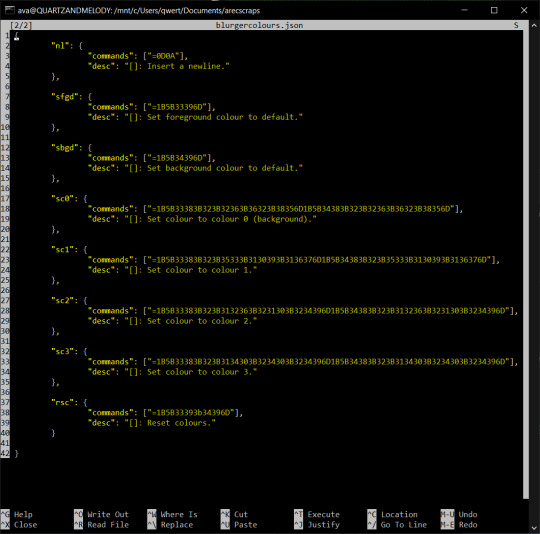This screenshot has height=534, width=540.
Task: Click the scroll up arrow of scrollbar
Action: pyautogui.click(x=534, y=25)
